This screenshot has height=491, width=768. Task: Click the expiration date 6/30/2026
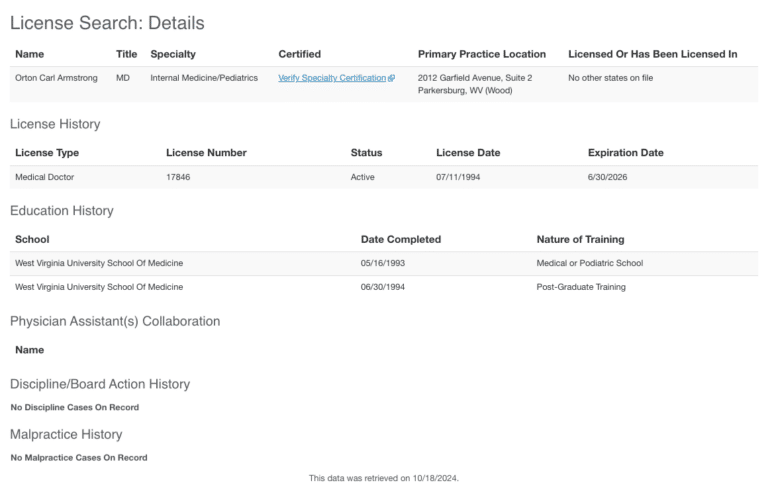point(608,177)
